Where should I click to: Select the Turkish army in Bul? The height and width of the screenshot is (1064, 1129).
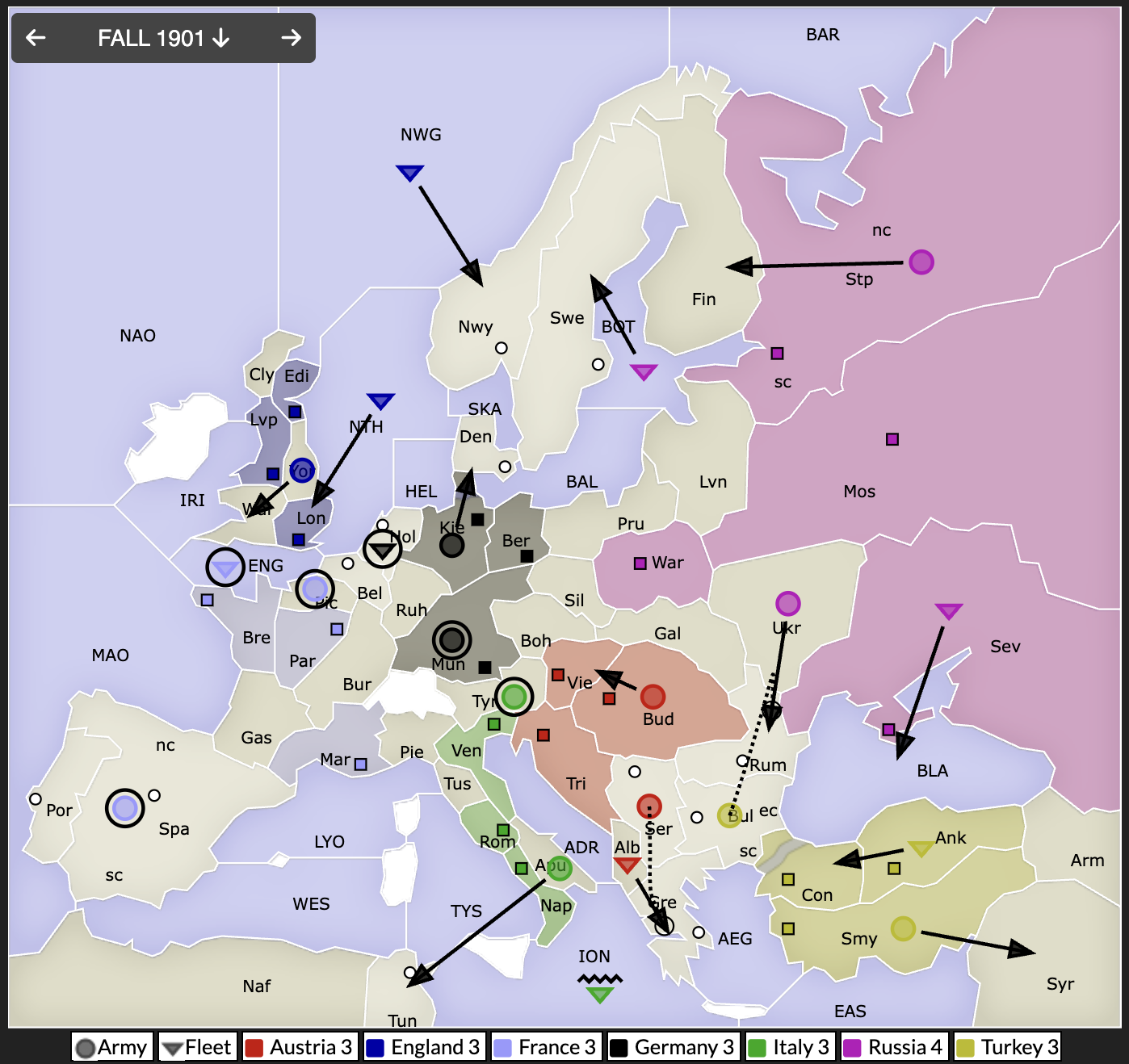point(729,815)
